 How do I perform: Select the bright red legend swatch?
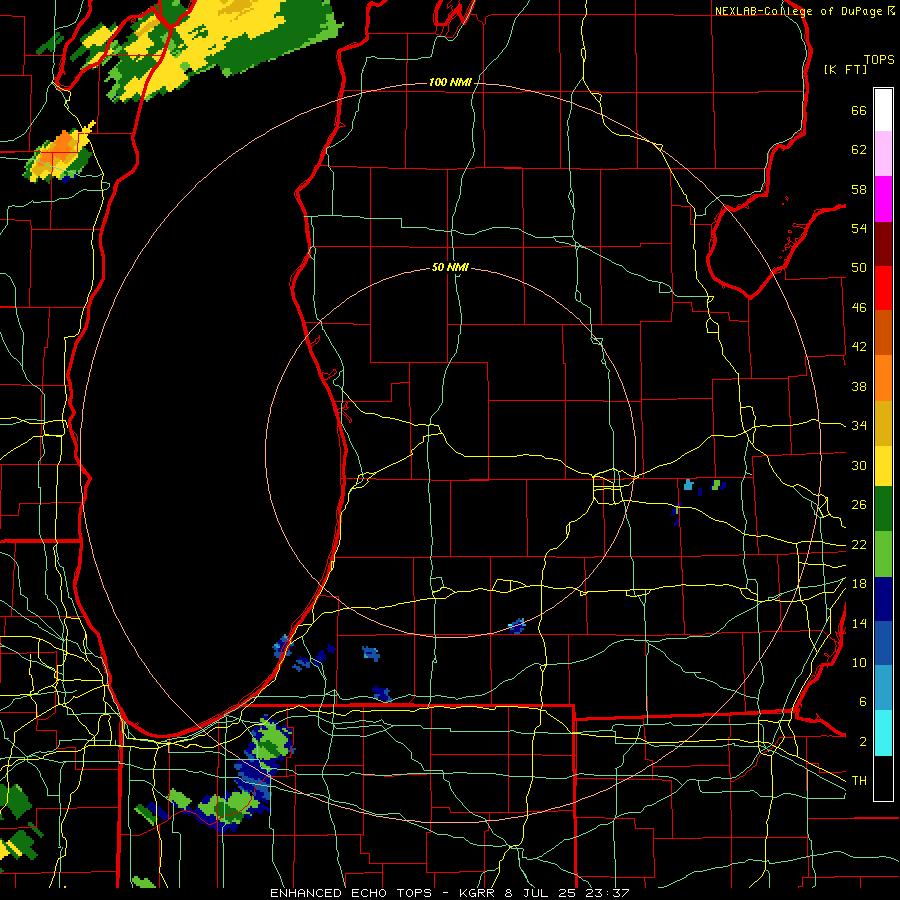pos(883,288)
